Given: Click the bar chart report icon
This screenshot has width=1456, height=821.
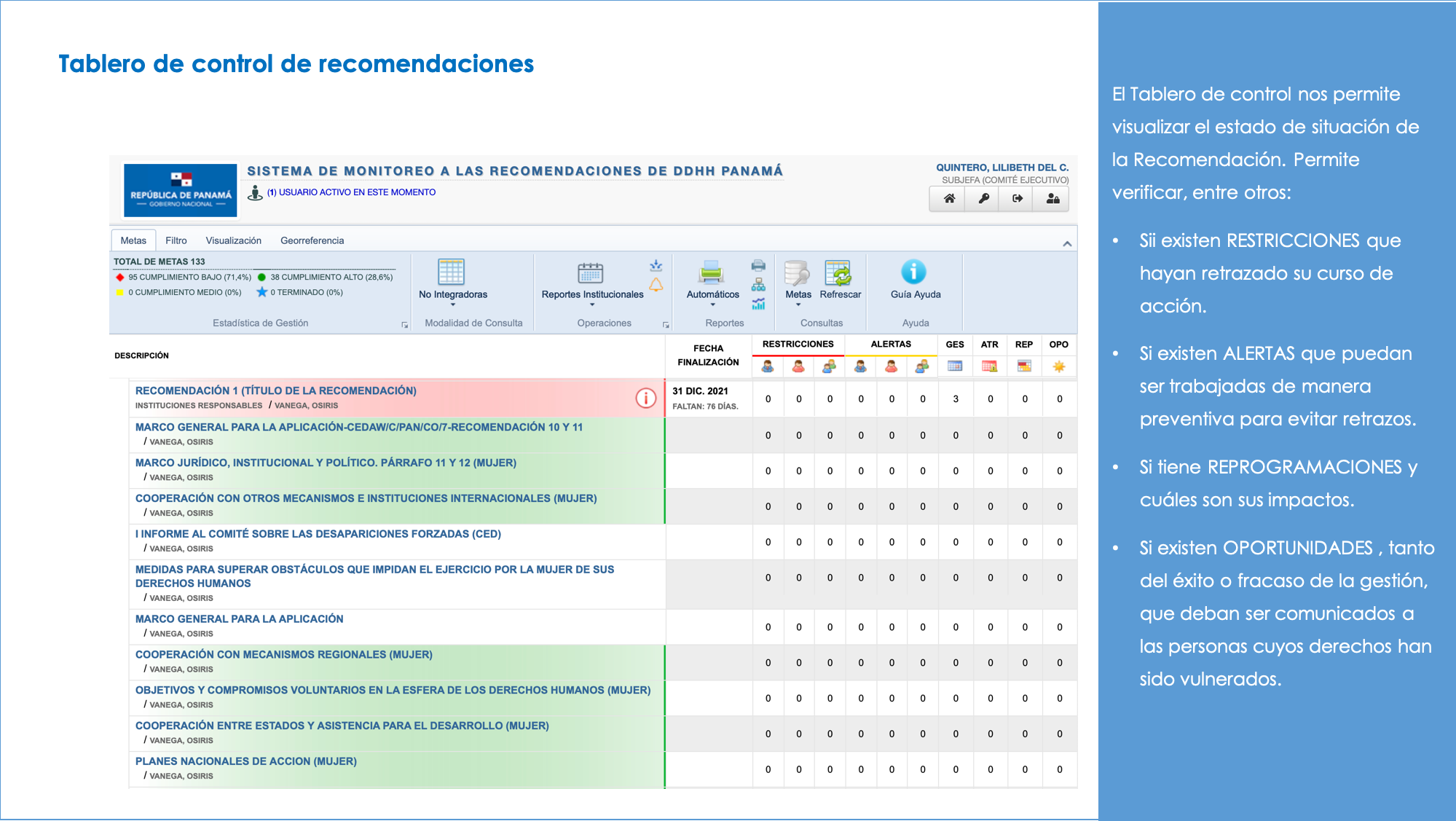Looking at the screenshot, I should [758, 304].
